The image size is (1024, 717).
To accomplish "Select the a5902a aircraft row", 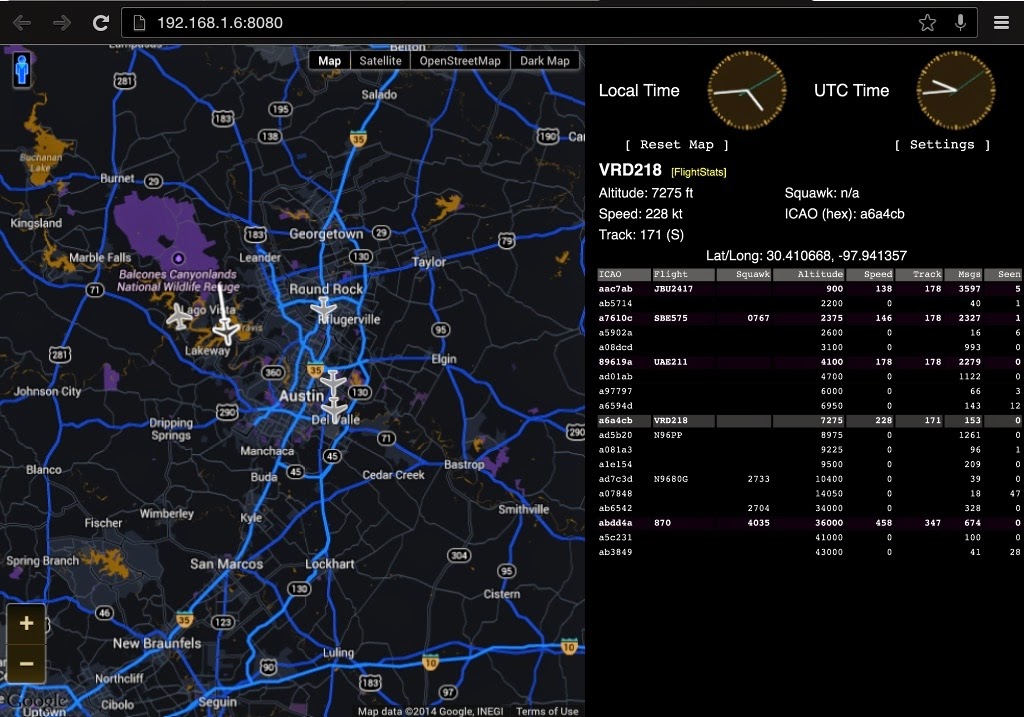I will pos(810,332).
